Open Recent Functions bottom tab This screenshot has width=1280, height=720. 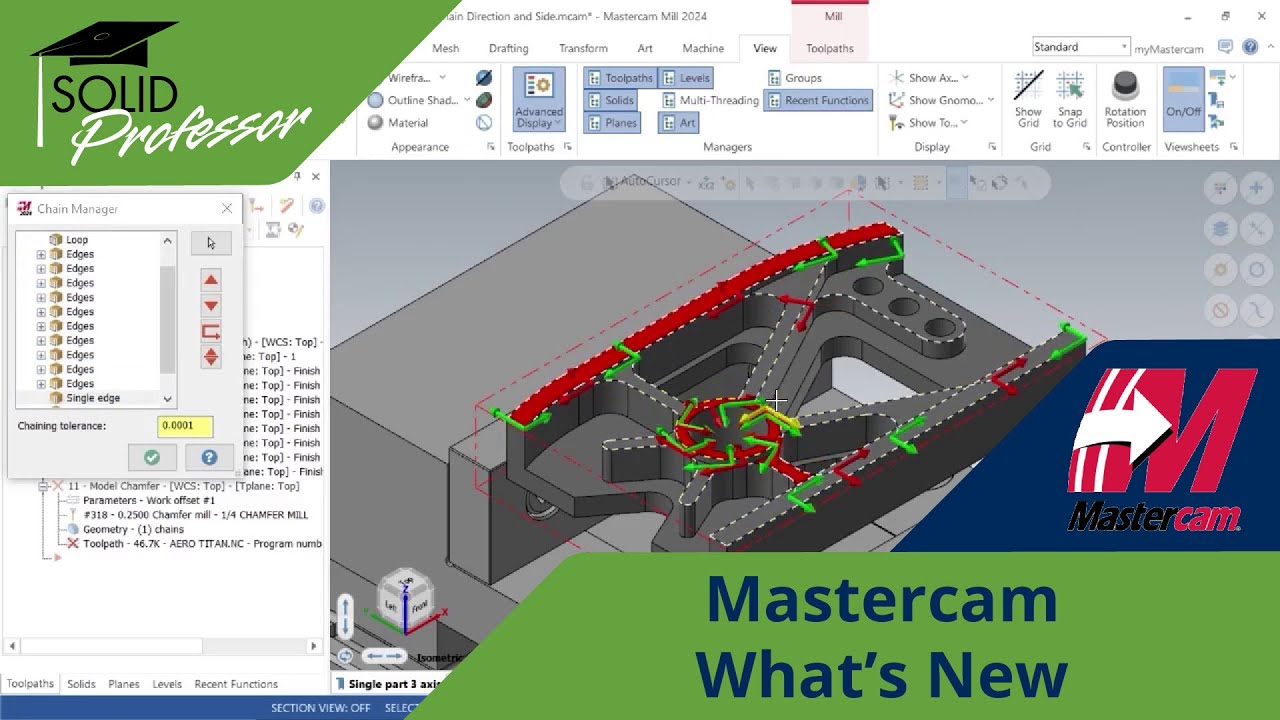tap(236, 684)
